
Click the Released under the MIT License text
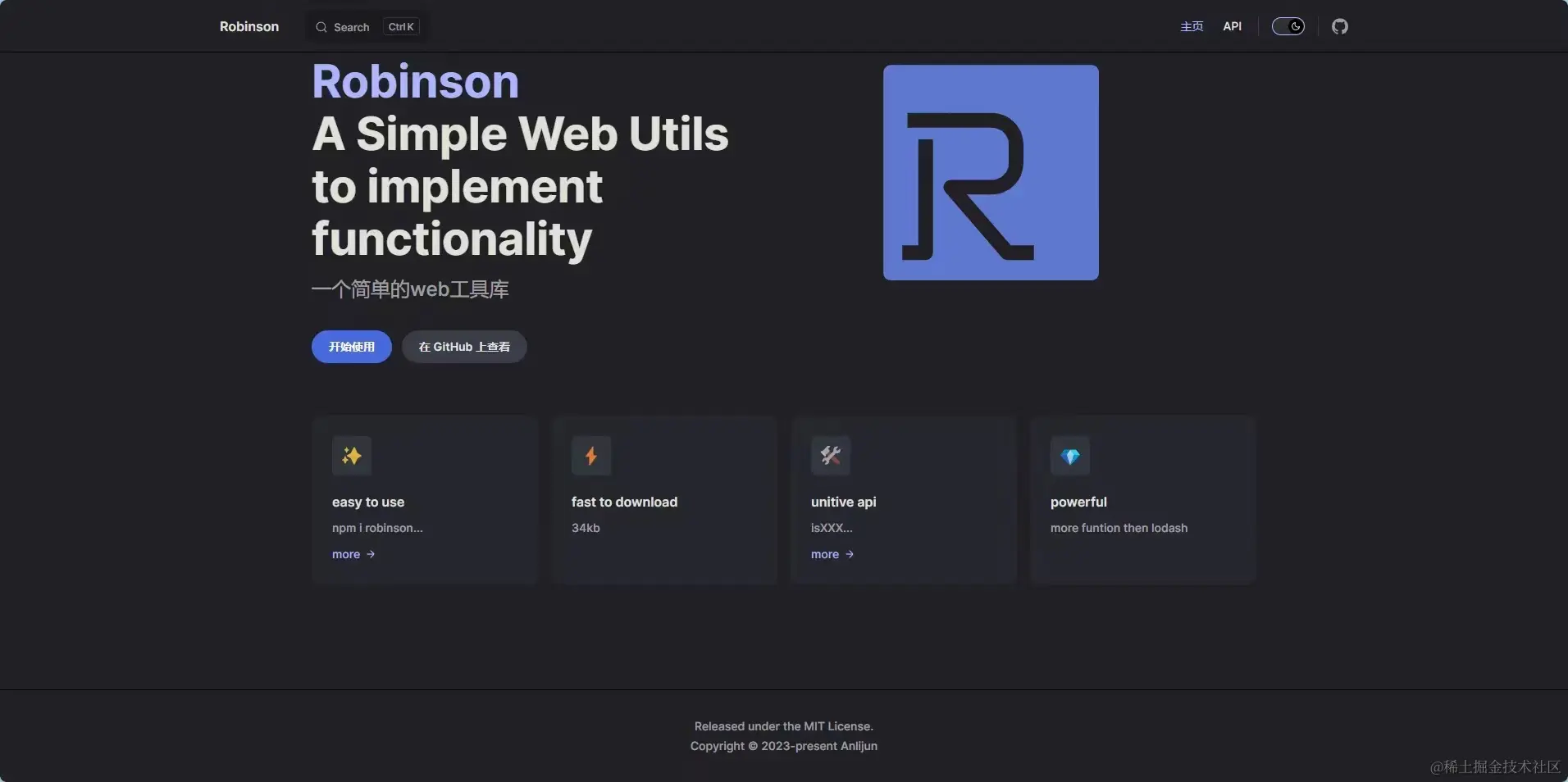pos(784,726)
